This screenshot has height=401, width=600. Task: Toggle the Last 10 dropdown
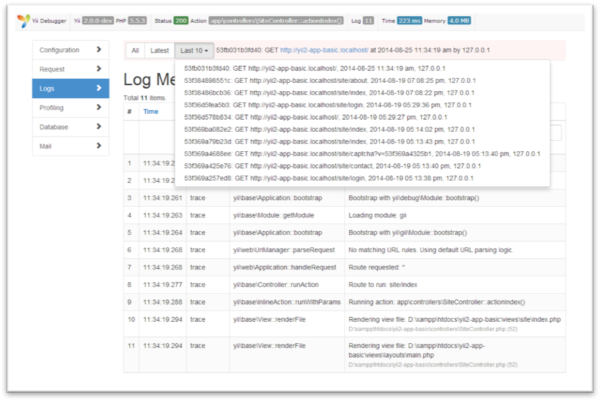192,49
